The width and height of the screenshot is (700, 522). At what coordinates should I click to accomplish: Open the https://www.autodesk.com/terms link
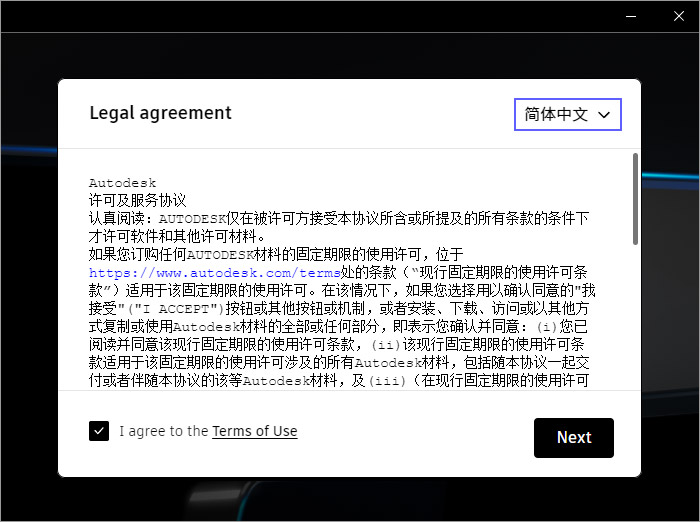point(215,272)
